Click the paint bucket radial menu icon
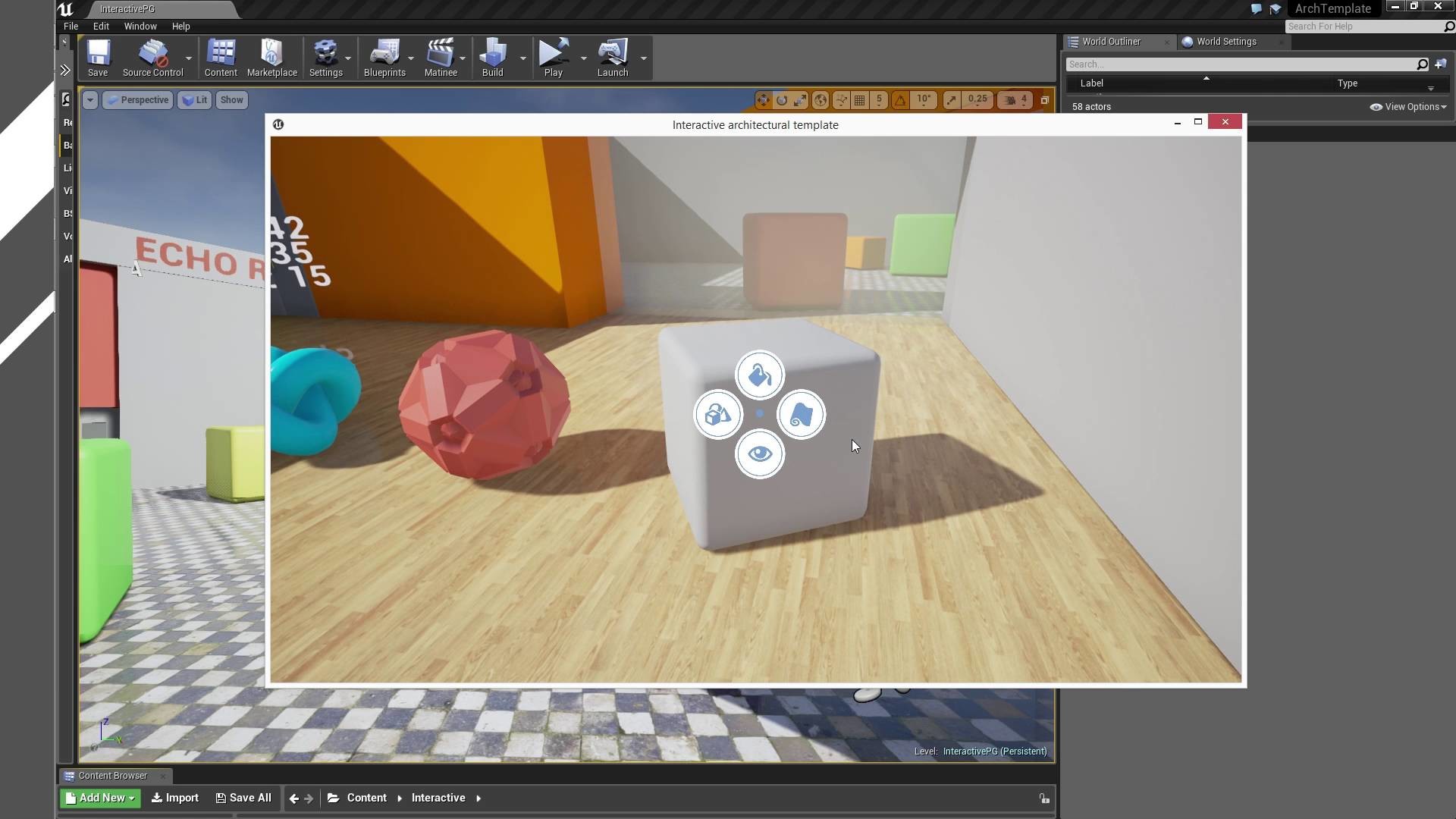Image resolution: width=1456 pixels, height=819 pixels. tap(759, 375)
